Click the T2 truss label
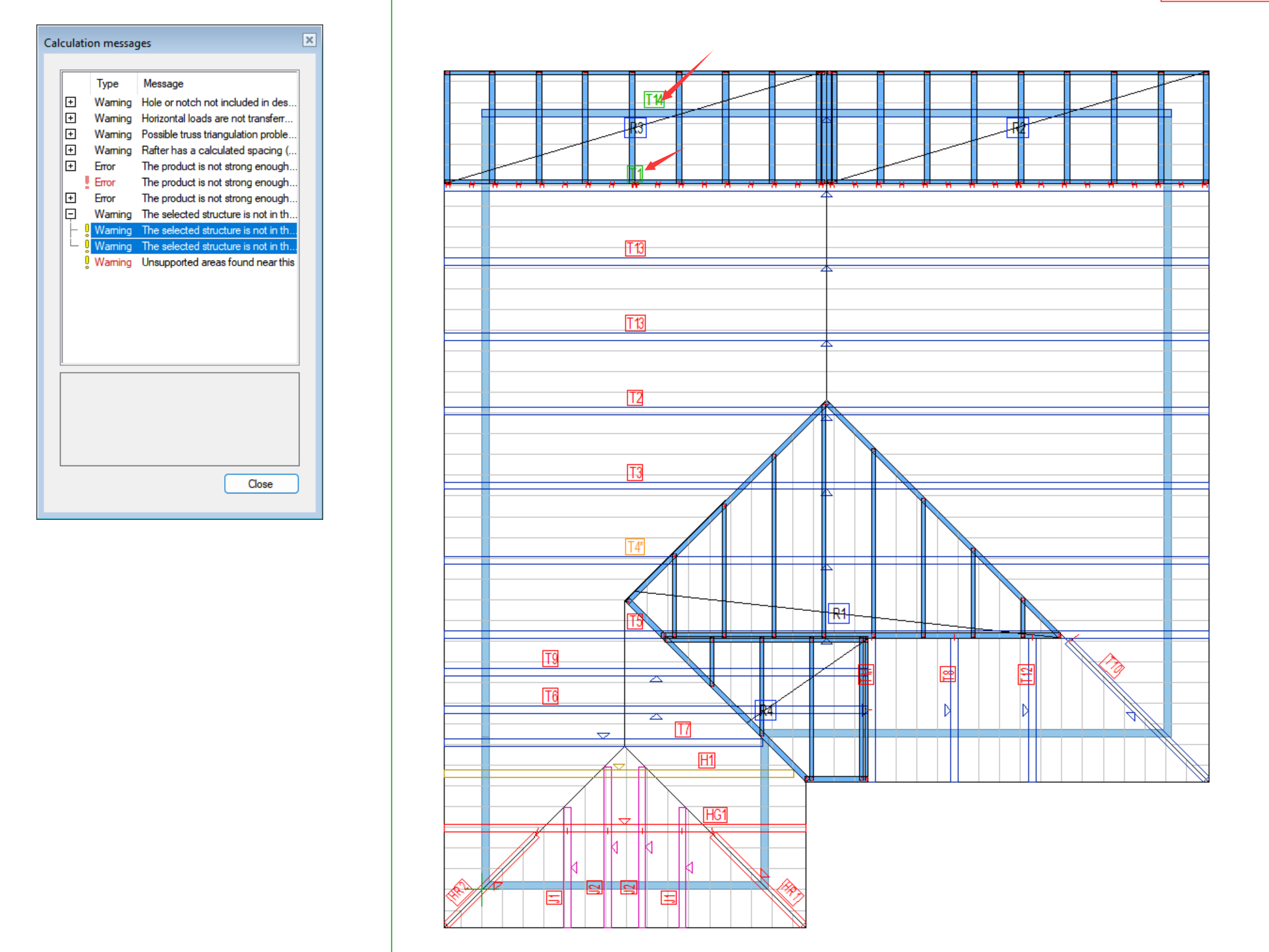This screenshot has width=1269, height=952. (634, 398)
